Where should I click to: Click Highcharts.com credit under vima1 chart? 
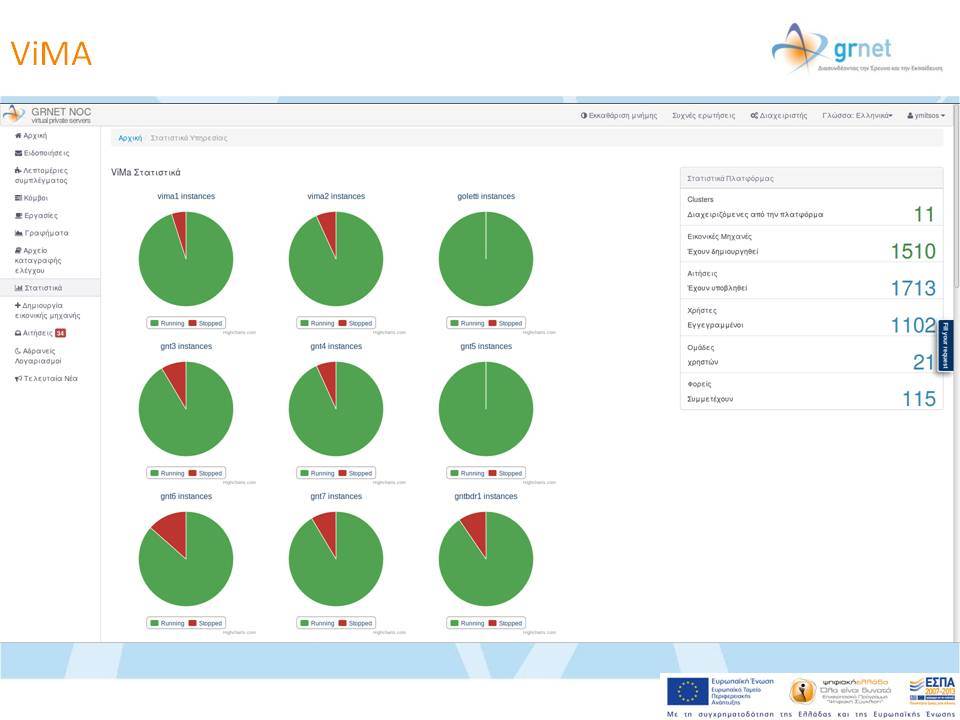click(239, 332)
